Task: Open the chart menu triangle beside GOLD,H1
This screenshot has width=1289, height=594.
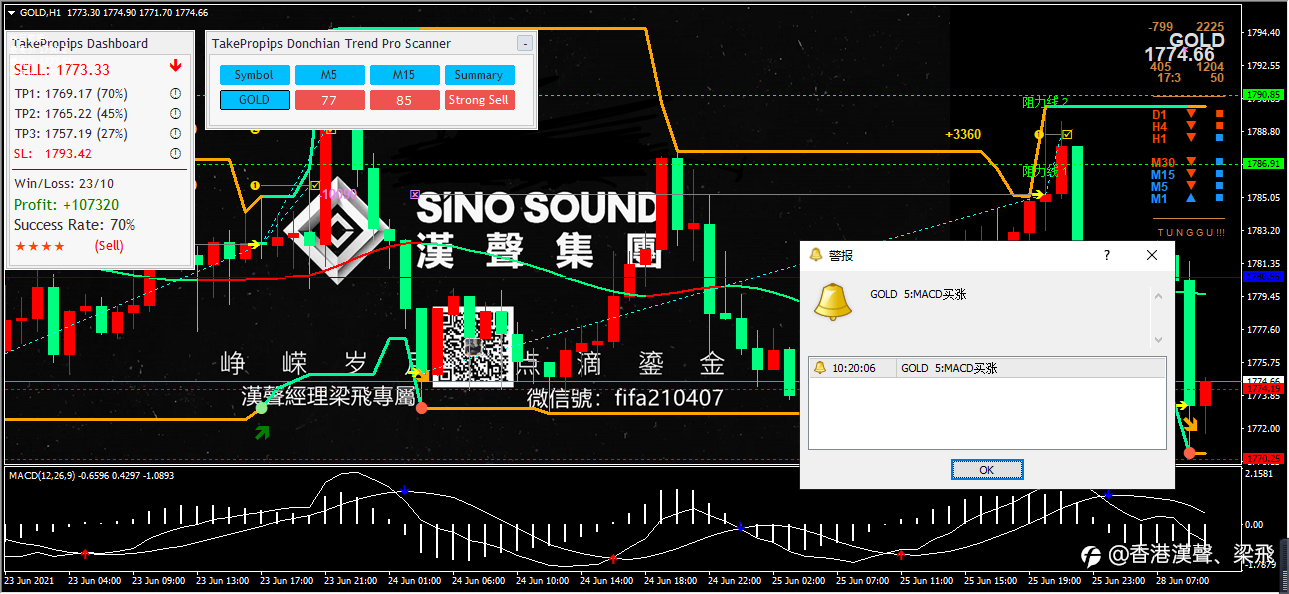Action: (x=11, y=12)
